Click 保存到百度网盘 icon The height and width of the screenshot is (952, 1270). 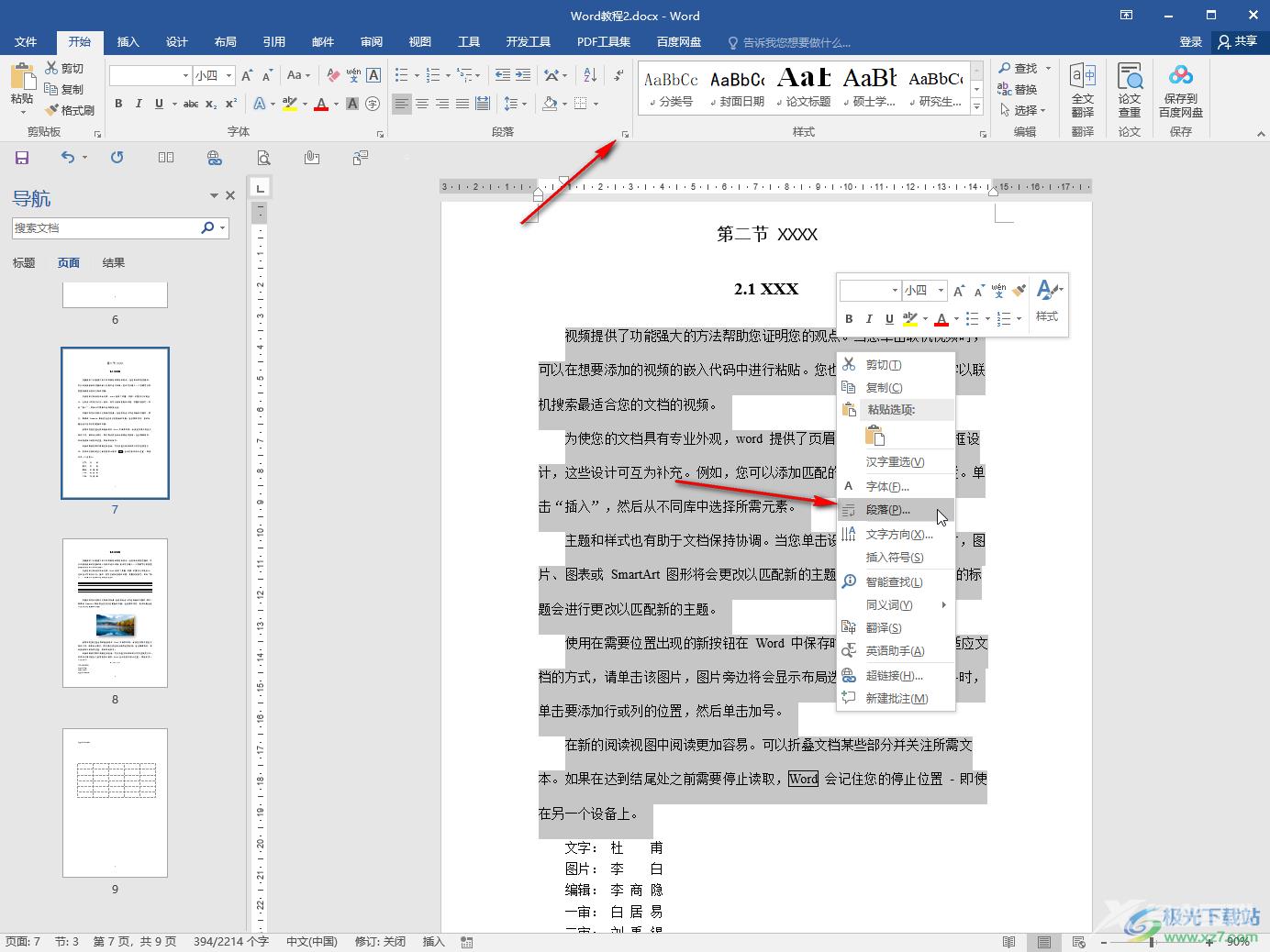[1181, 90]
